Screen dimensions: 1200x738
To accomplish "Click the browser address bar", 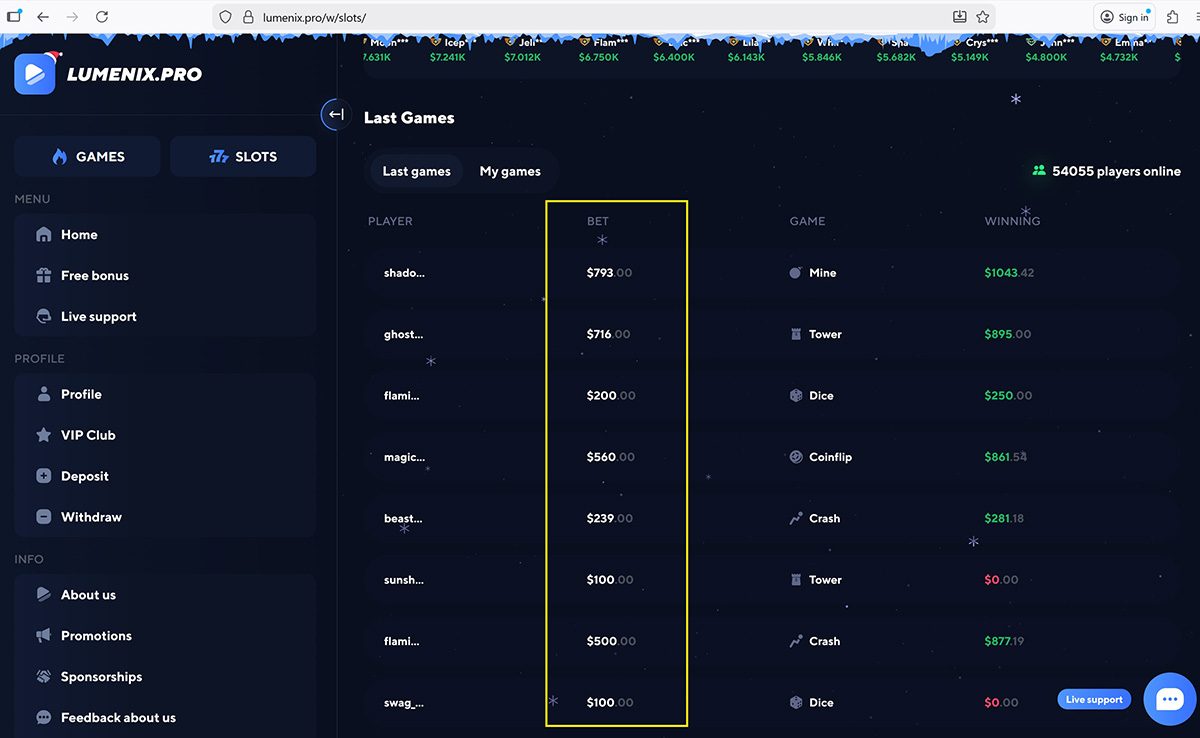I will (580, 17).
